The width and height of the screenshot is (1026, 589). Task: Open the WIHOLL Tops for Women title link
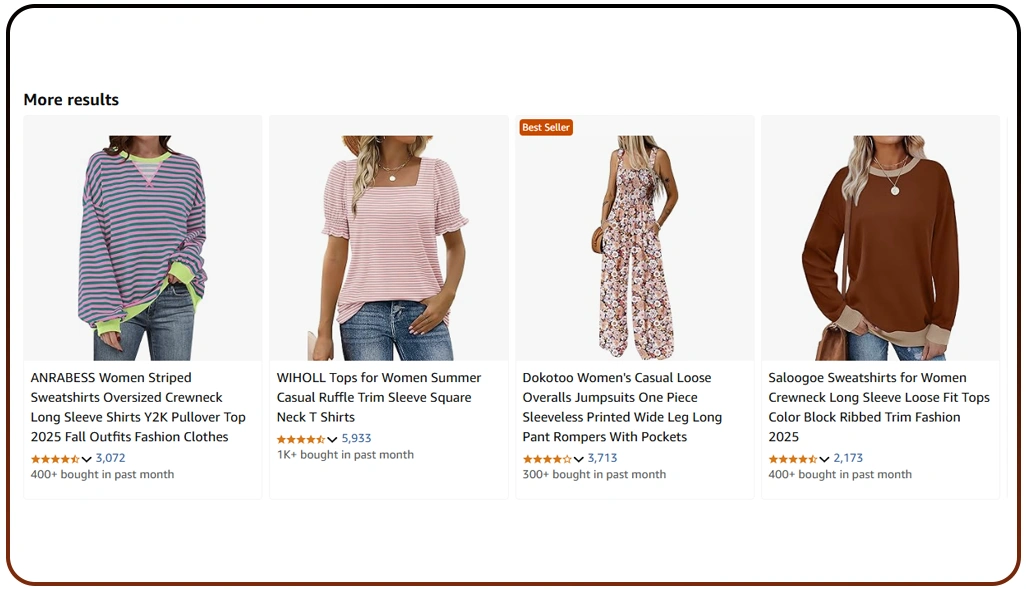(379, 397)
